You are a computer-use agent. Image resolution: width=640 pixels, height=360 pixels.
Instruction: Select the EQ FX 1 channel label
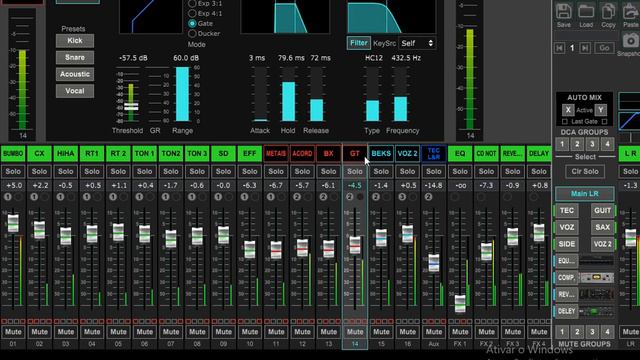pyautogui.click(x=460, y=153)
